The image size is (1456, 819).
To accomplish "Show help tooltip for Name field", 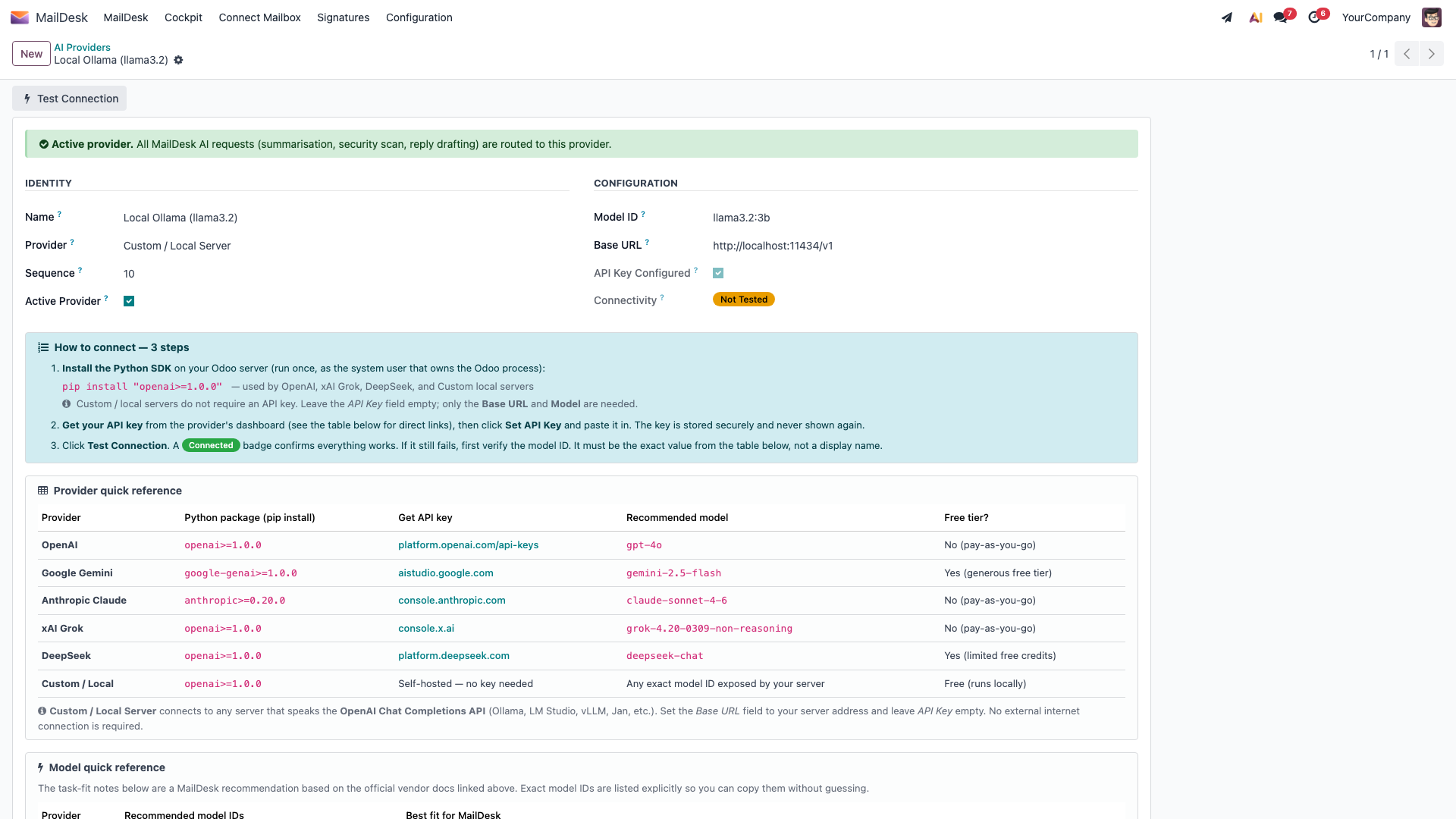I will point(59,214).
